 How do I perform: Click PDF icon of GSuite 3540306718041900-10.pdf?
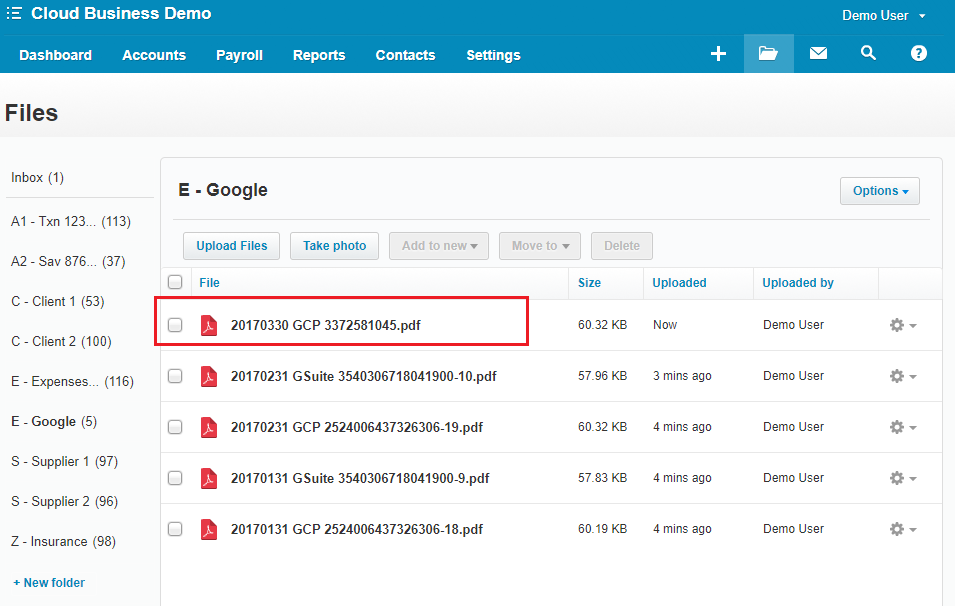(209, 376)
